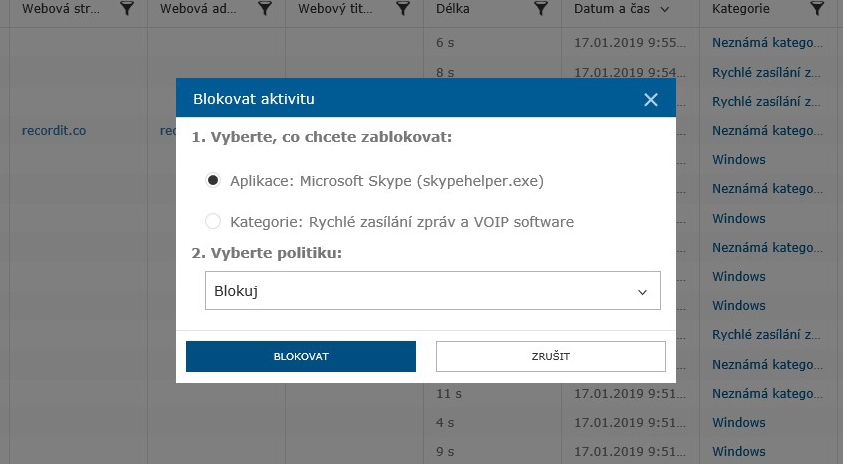Select the 9 s duration cell

coord(445,452)
